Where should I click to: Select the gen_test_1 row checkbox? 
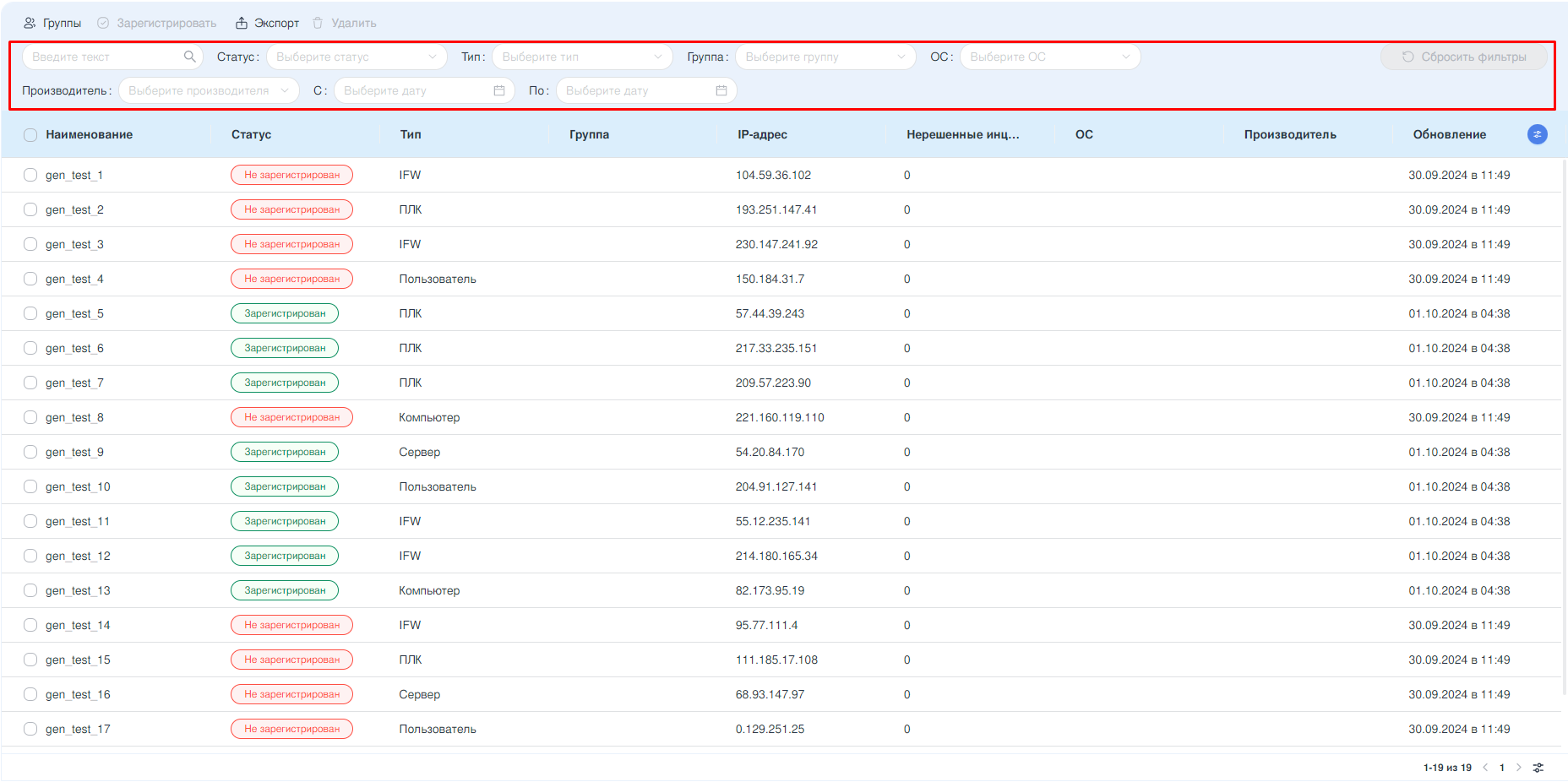coord(30,175)
